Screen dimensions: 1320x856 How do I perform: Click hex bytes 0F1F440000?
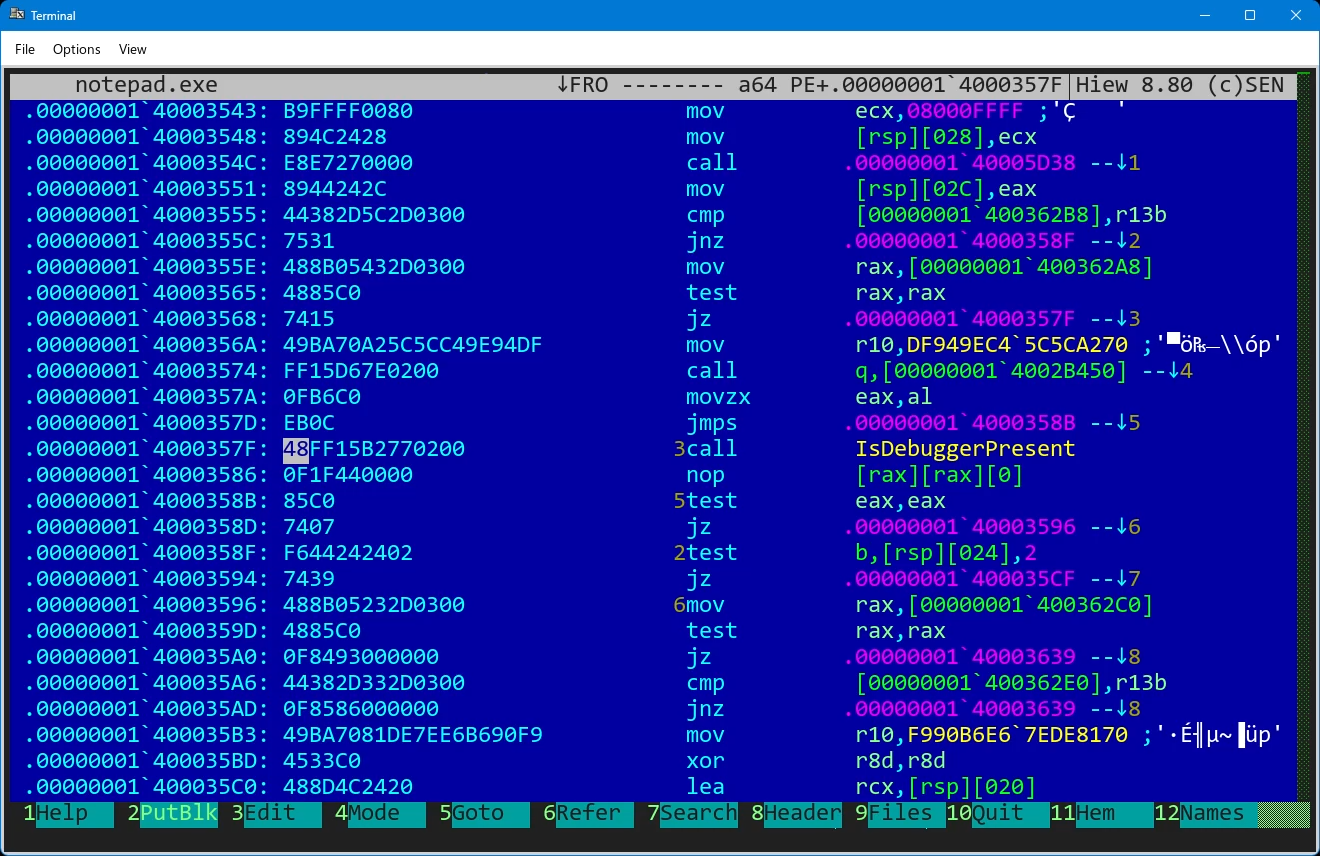[x=348, y=475]
